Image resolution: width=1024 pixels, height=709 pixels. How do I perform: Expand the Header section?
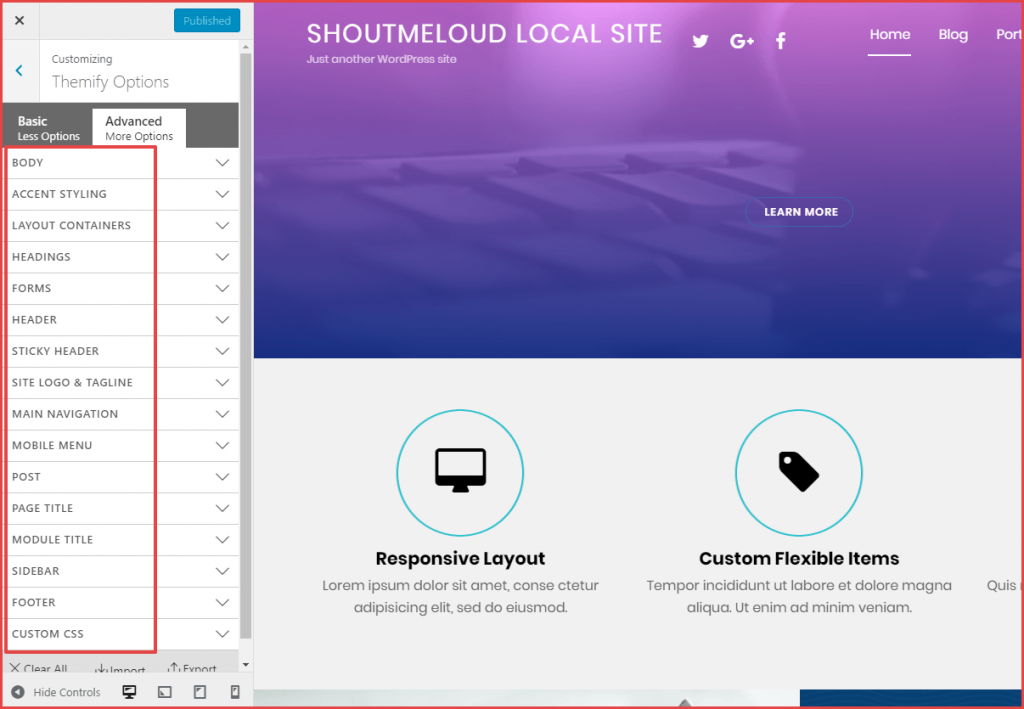121,319
